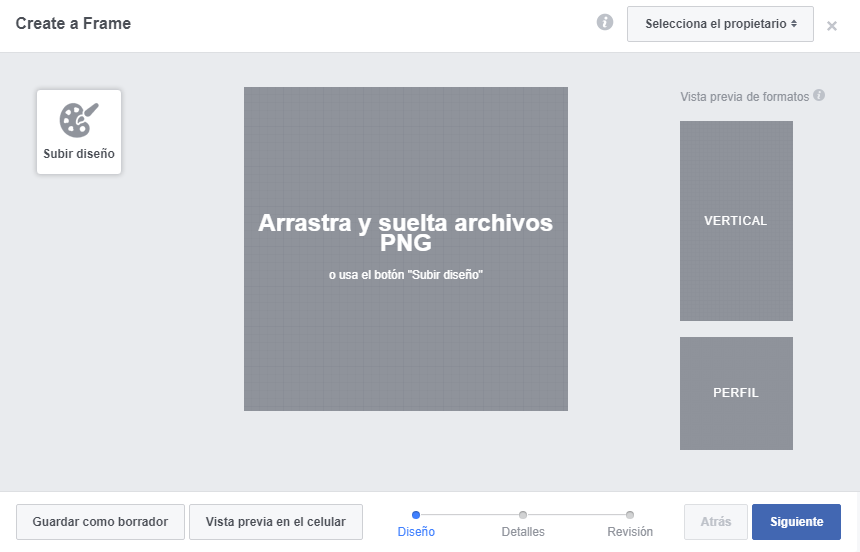Click the Diseño step label
Image resolution: width=860 pixels, height=552 pixels.
[416, 532]
